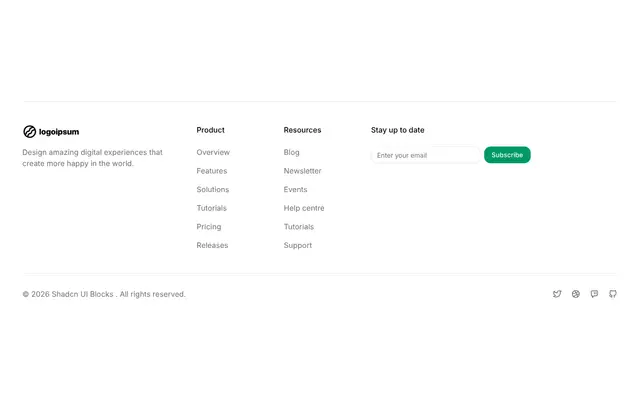Open Tutorials under the Product column

click(211, 208)
